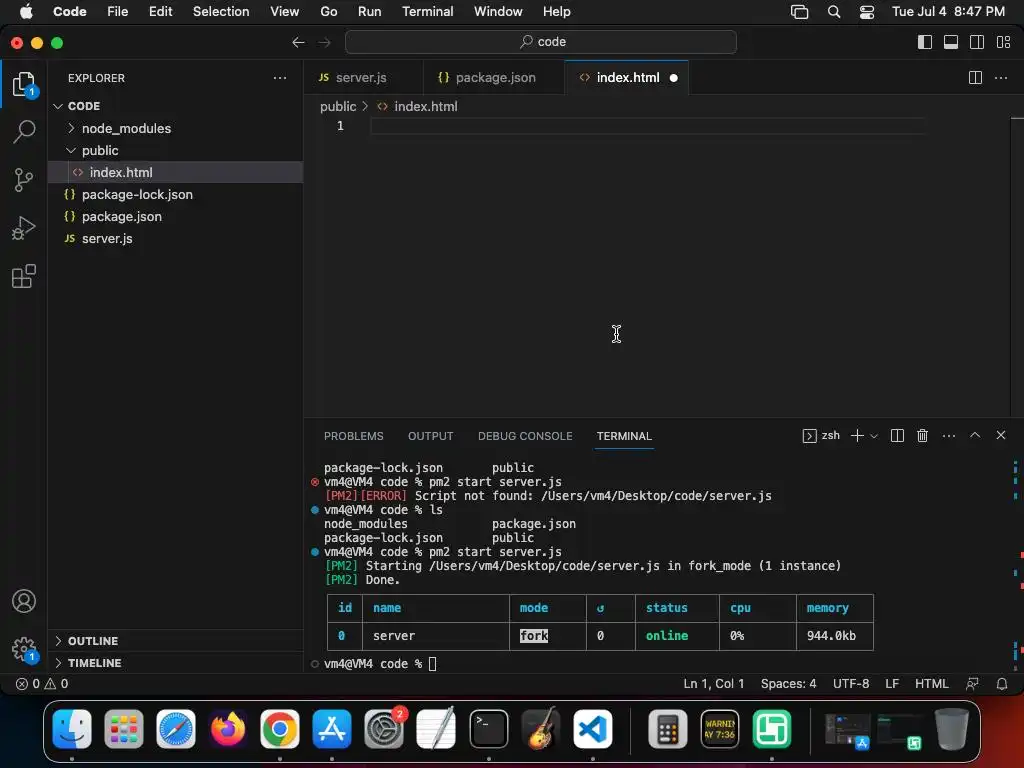Open notifications bell in status bar
The width and height of the screenshot is (1024, 768).
(x=1002, y=684)
